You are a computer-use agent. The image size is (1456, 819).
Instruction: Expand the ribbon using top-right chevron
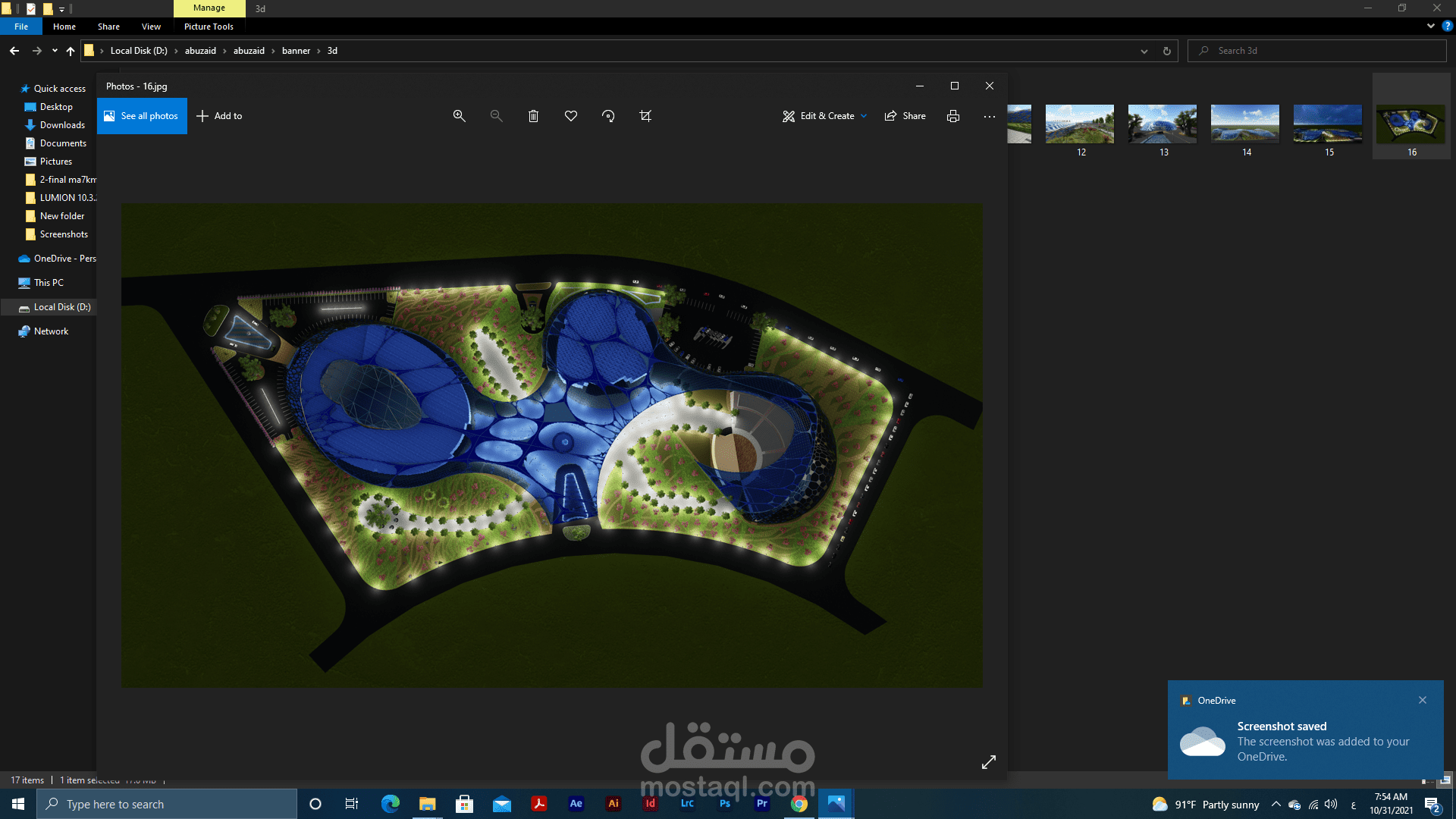1430,26
